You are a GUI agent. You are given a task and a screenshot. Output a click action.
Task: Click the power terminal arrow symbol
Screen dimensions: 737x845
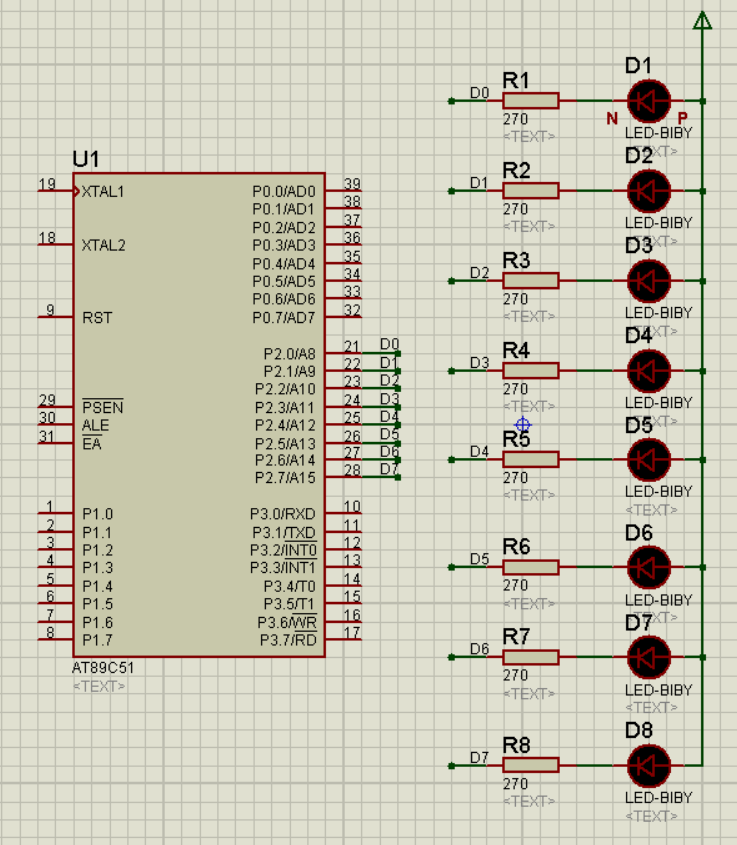pos(702,20)
